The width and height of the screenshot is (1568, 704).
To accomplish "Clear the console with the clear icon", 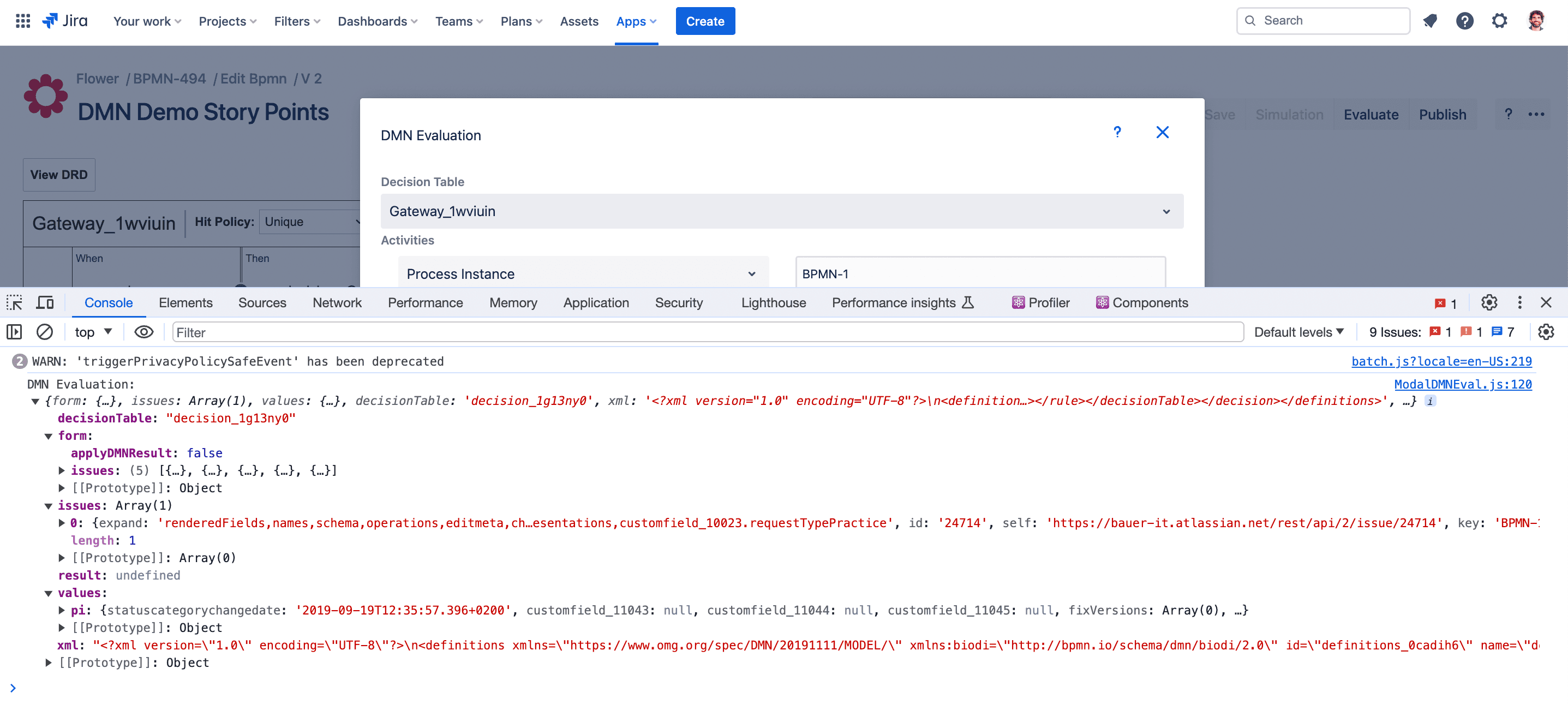I will (45, 332).
